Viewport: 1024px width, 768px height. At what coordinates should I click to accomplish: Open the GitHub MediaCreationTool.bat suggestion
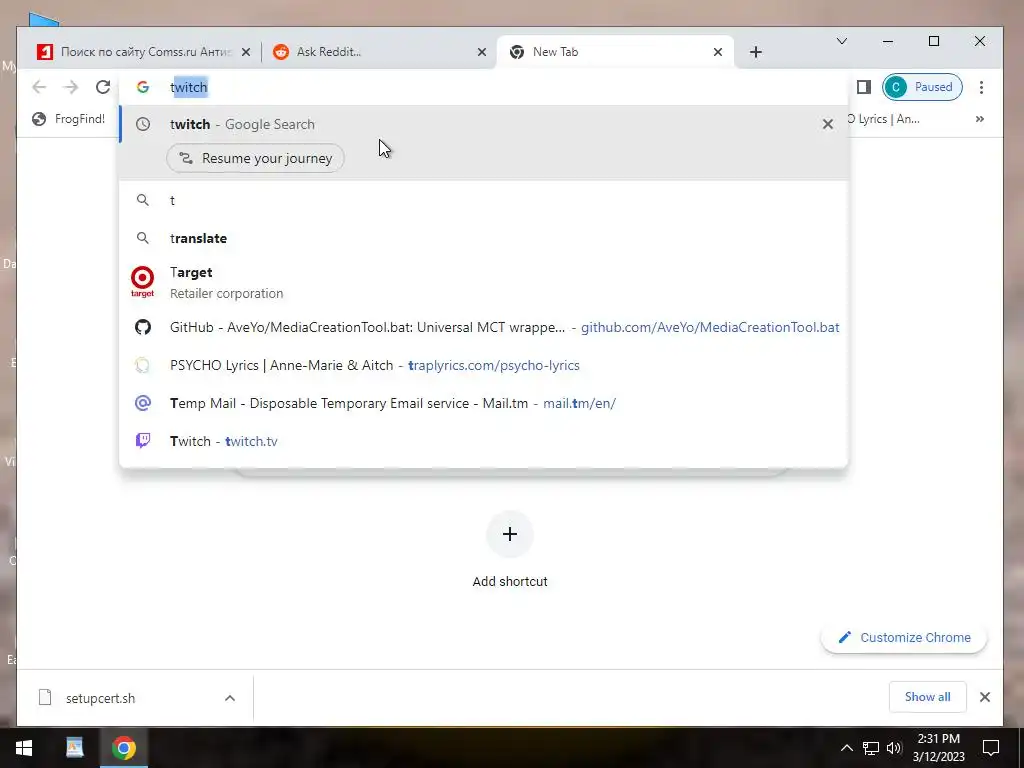click(483, 327)
